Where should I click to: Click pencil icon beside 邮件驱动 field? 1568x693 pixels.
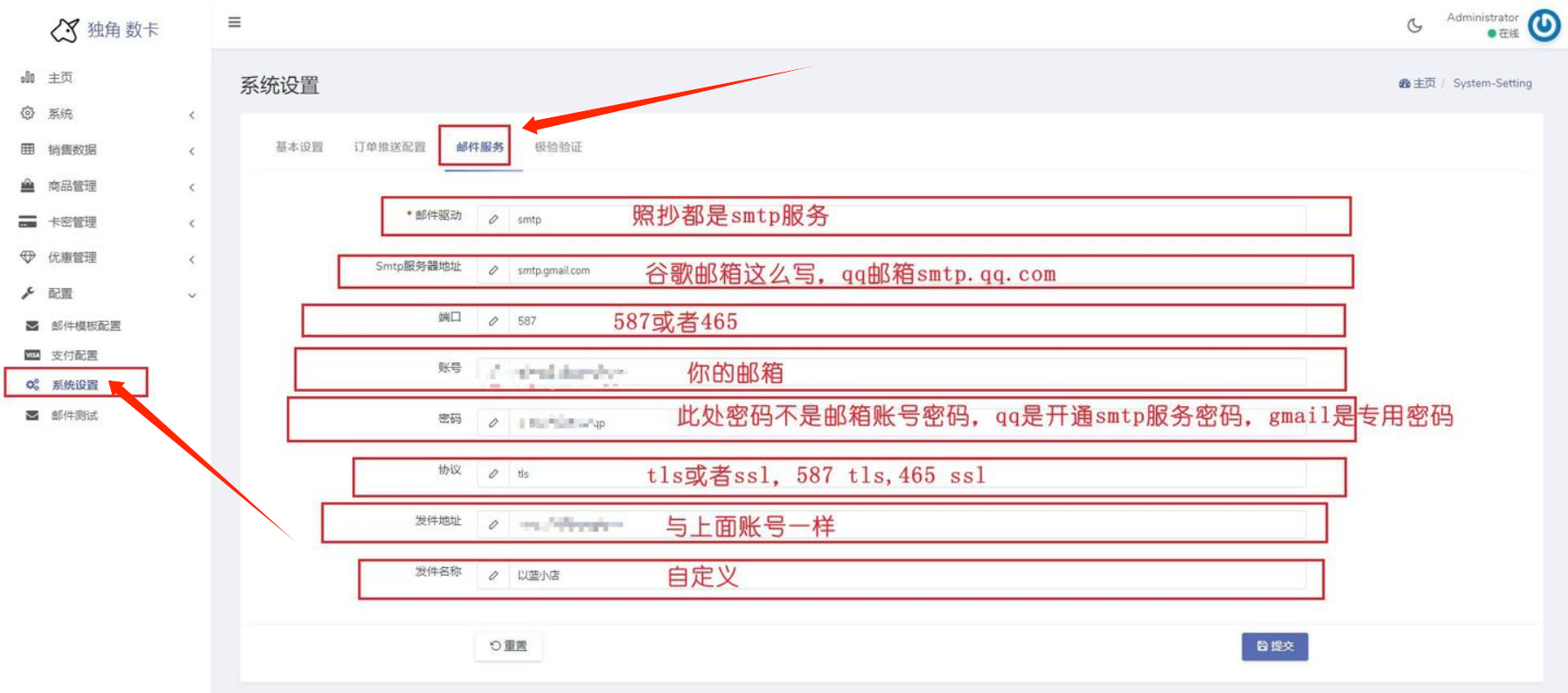(493, 220)
